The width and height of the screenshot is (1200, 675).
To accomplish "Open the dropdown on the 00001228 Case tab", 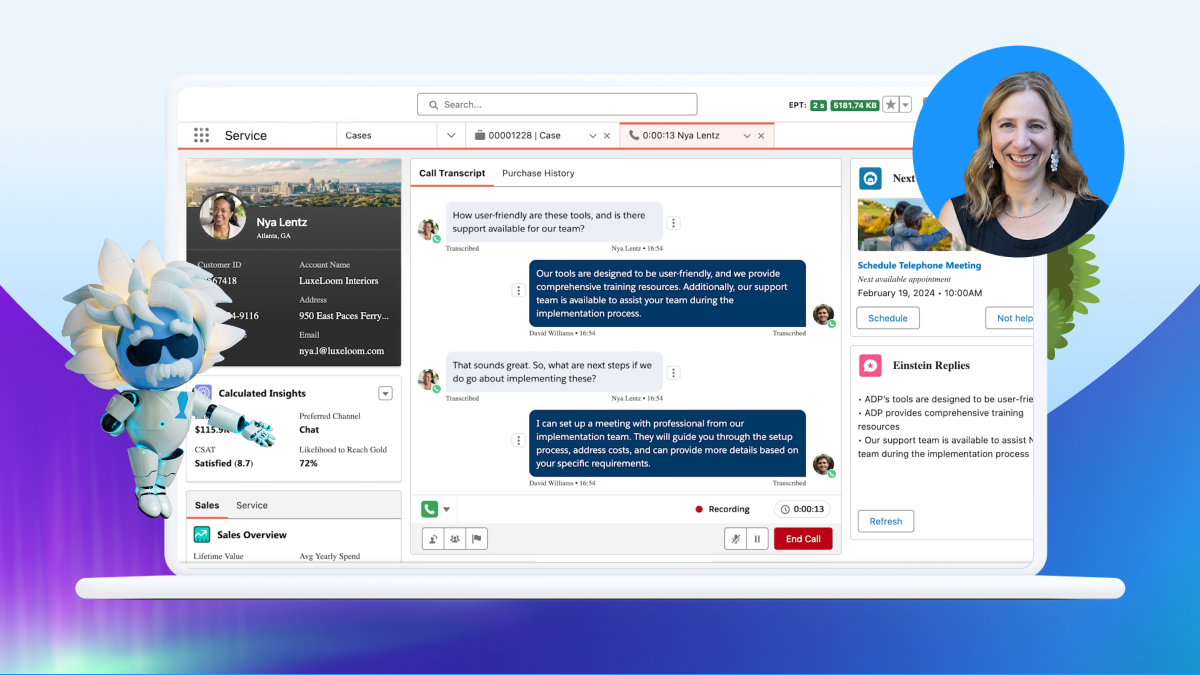I will pyautogui.click(x=593, y=135).
